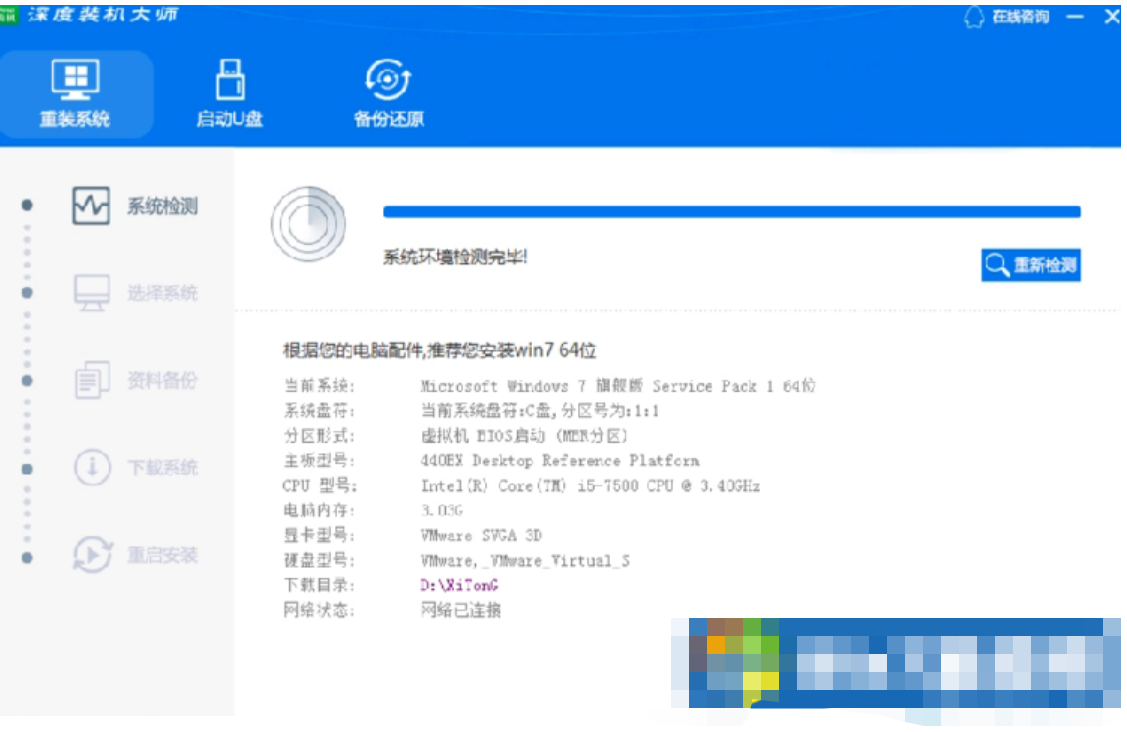The width and height of the screenshot is (1127, 732).
Task: Open the 备份还原 tab
Action: point(389,94)
